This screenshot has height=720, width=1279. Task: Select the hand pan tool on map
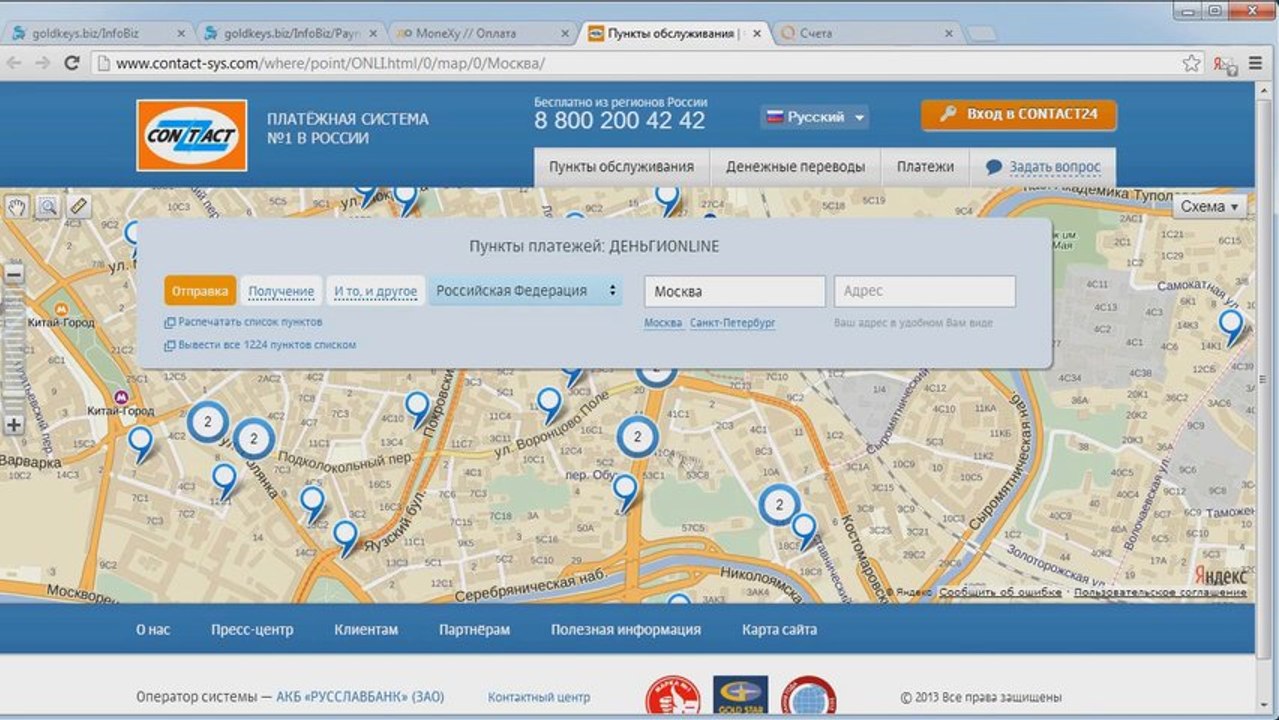pyautogui.click(x=17, y=207)
